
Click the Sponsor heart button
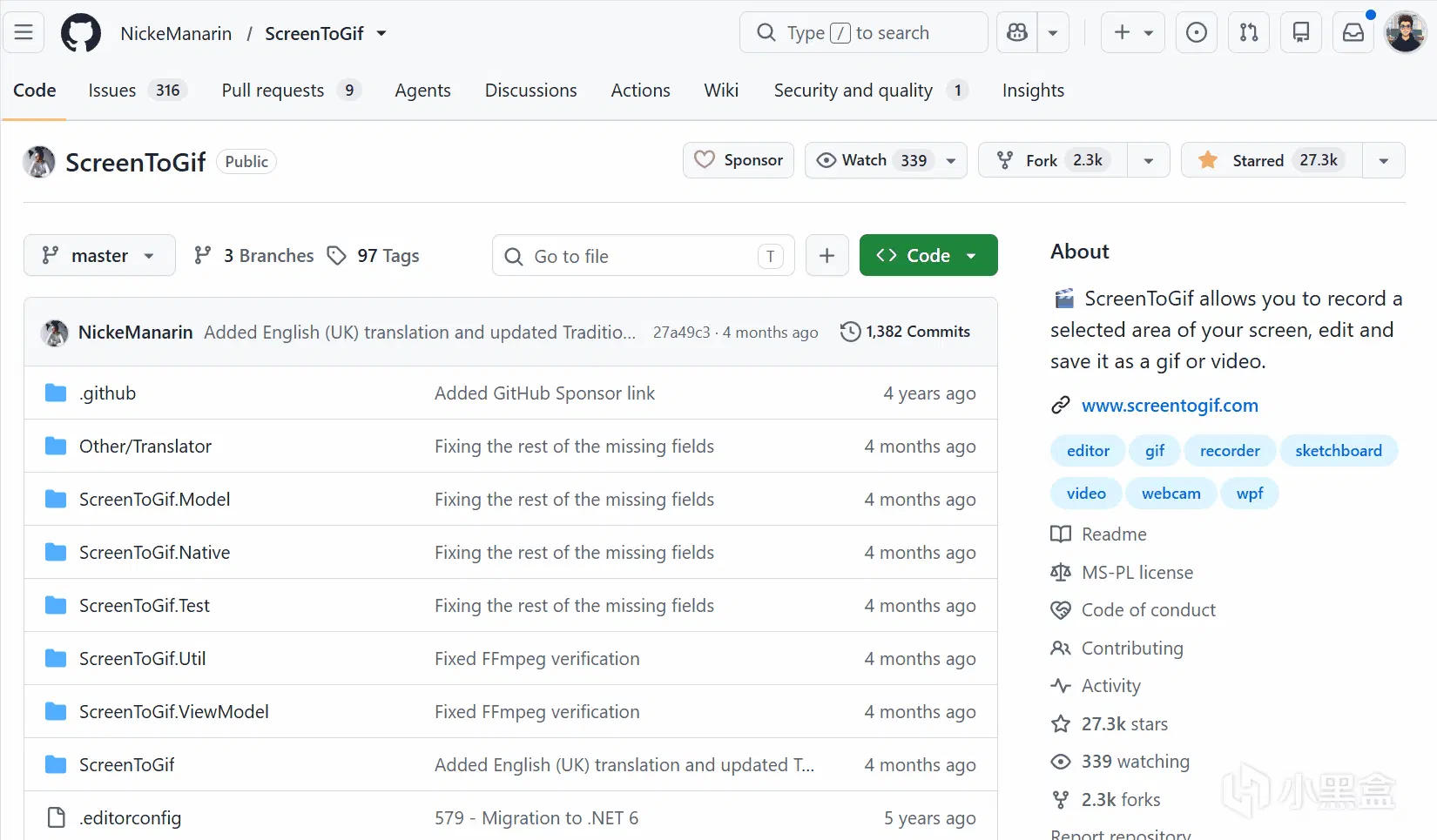pos(739,160)
